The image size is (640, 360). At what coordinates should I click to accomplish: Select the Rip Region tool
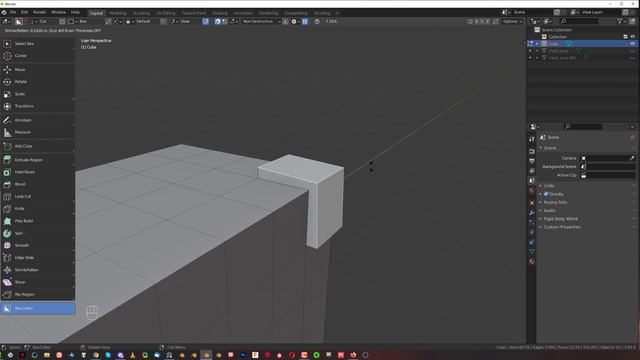click(x=38, y=294)
